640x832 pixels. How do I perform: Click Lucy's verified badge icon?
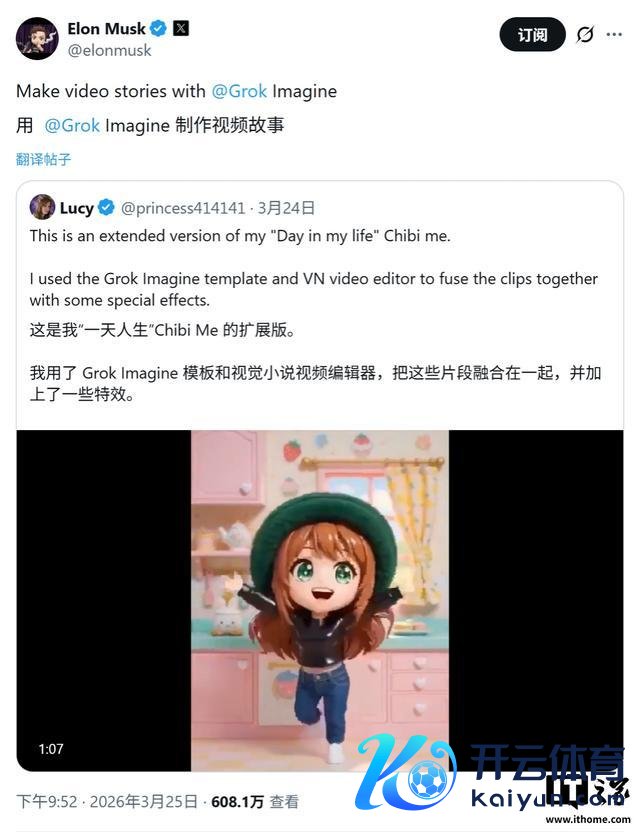click(x=107, y=207)
